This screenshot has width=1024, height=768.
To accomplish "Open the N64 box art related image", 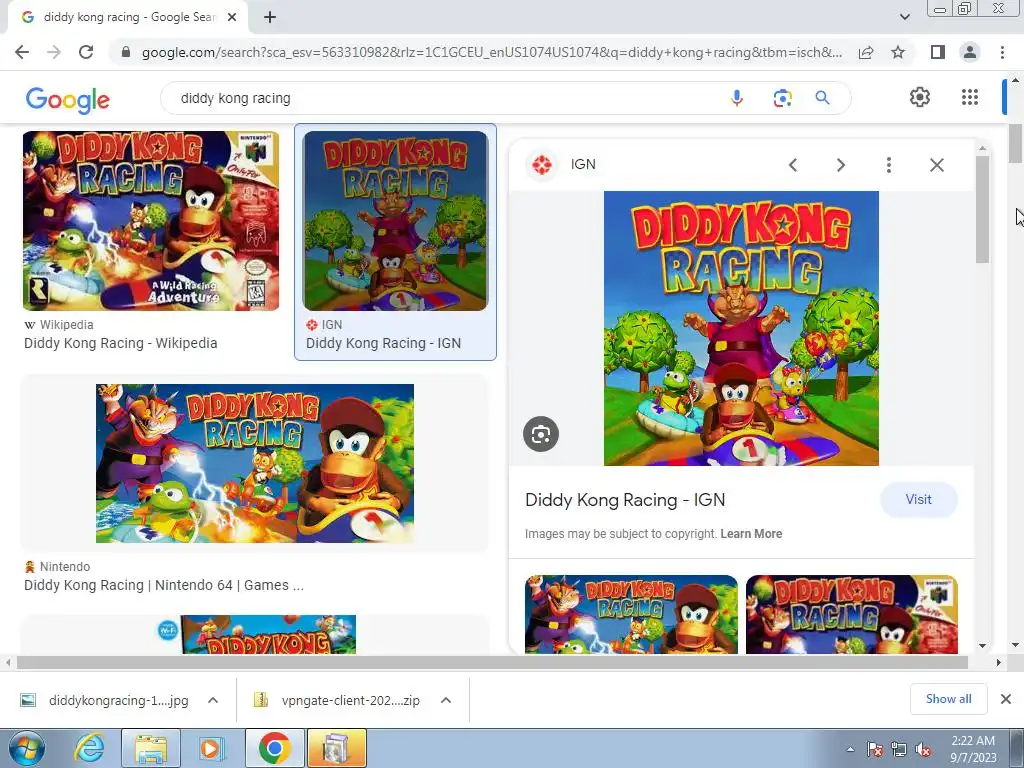I will tap(852, 614).
